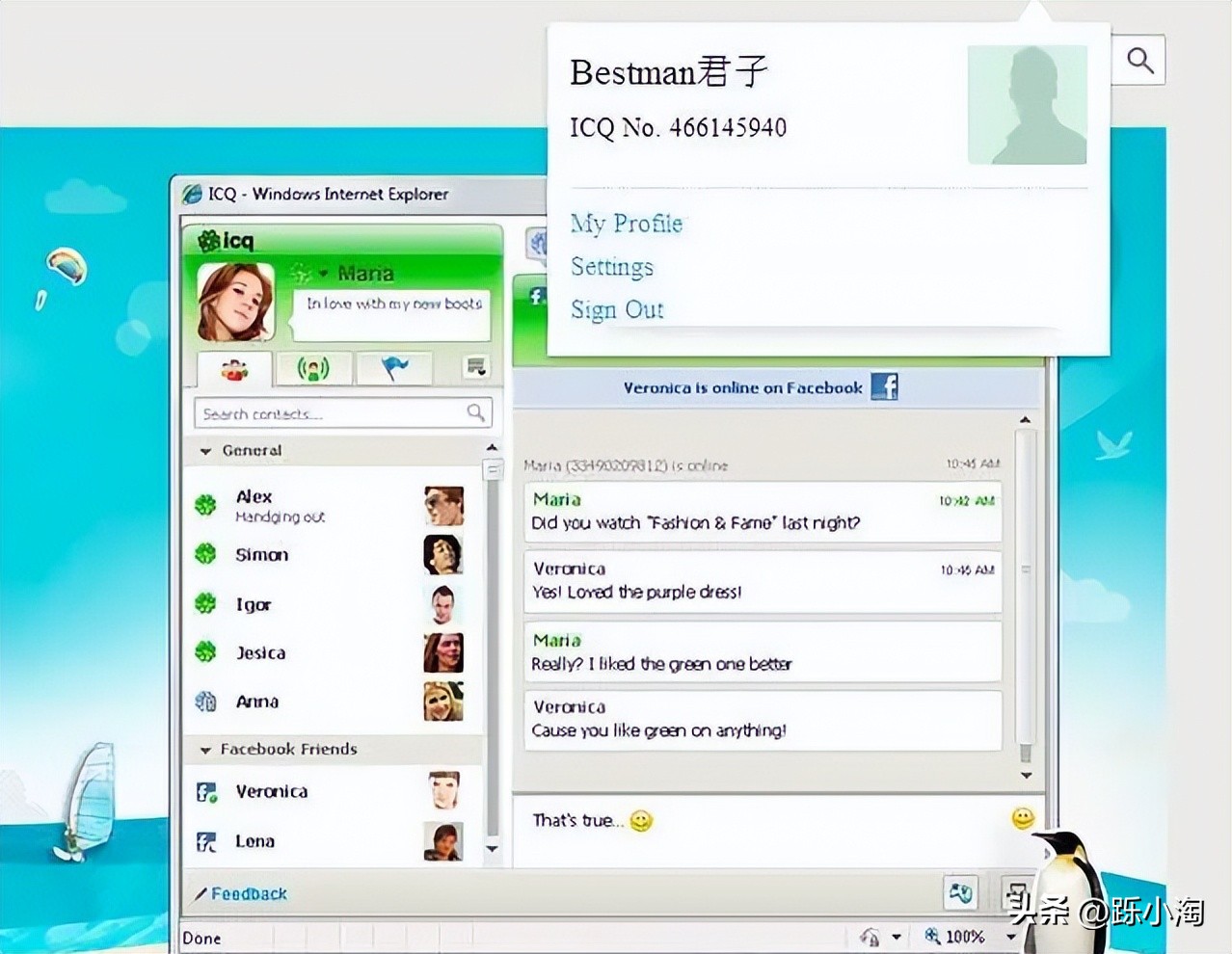Collapse the General contacts group
Screen dimensions: 1232x954
click(204, 451)
